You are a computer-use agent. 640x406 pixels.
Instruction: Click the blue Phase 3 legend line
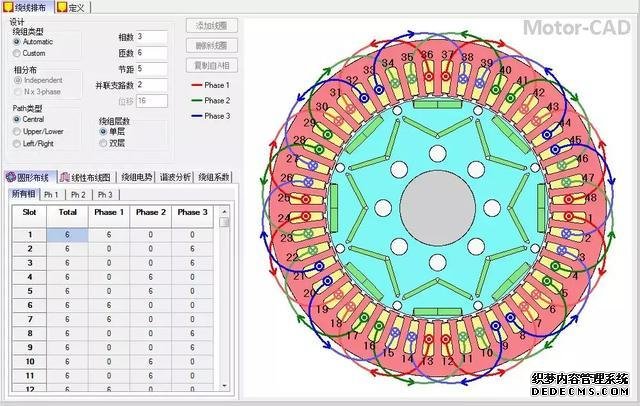[x=195, y=116]
